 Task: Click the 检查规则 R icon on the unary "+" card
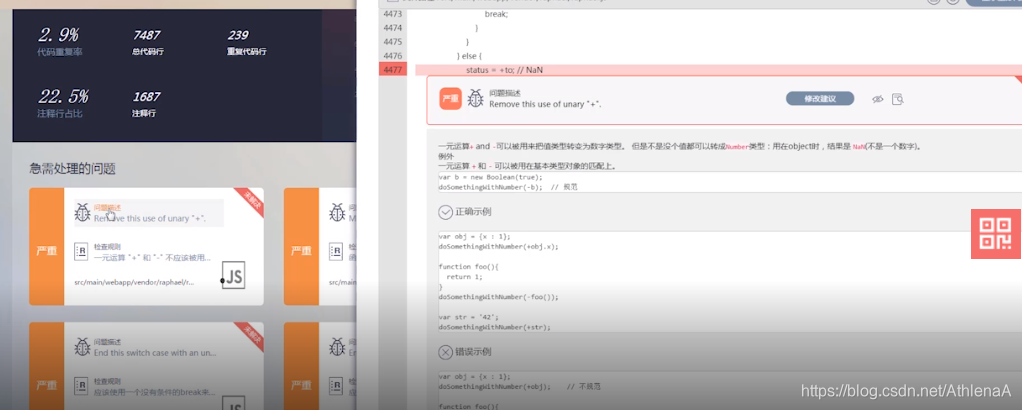tap(81, 252)
